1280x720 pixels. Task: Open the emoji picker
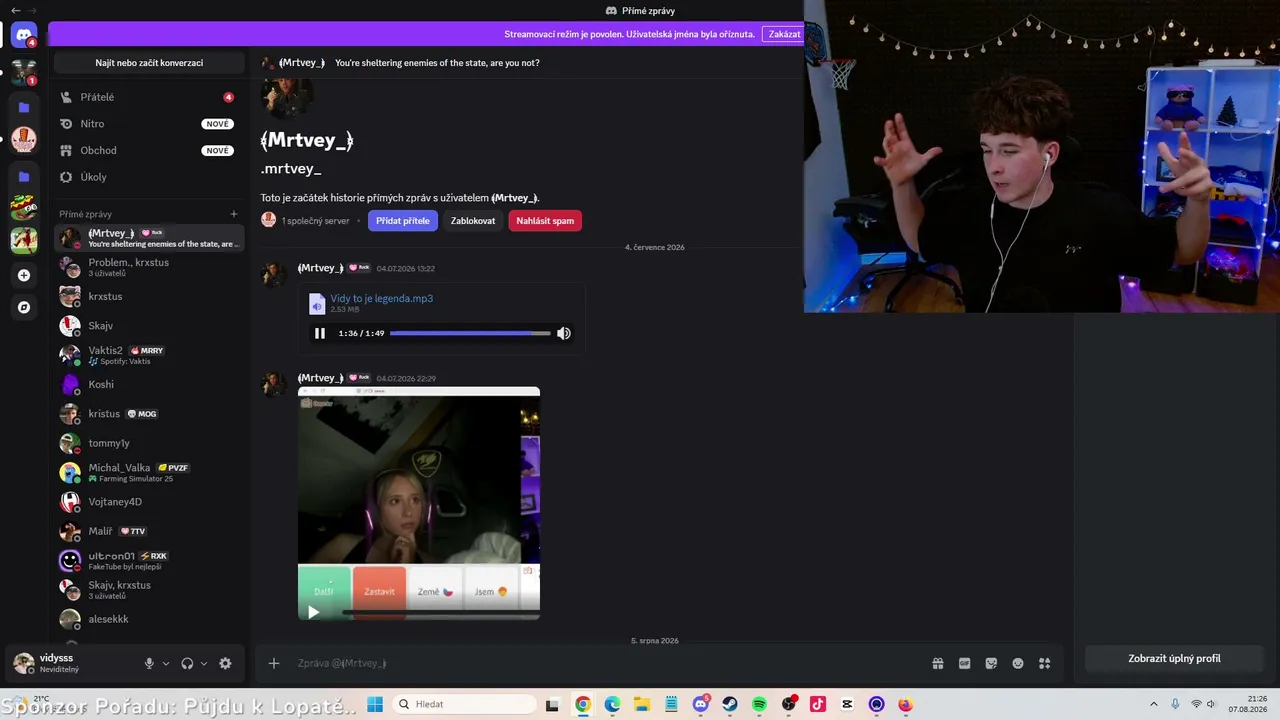coord(1018,663)
